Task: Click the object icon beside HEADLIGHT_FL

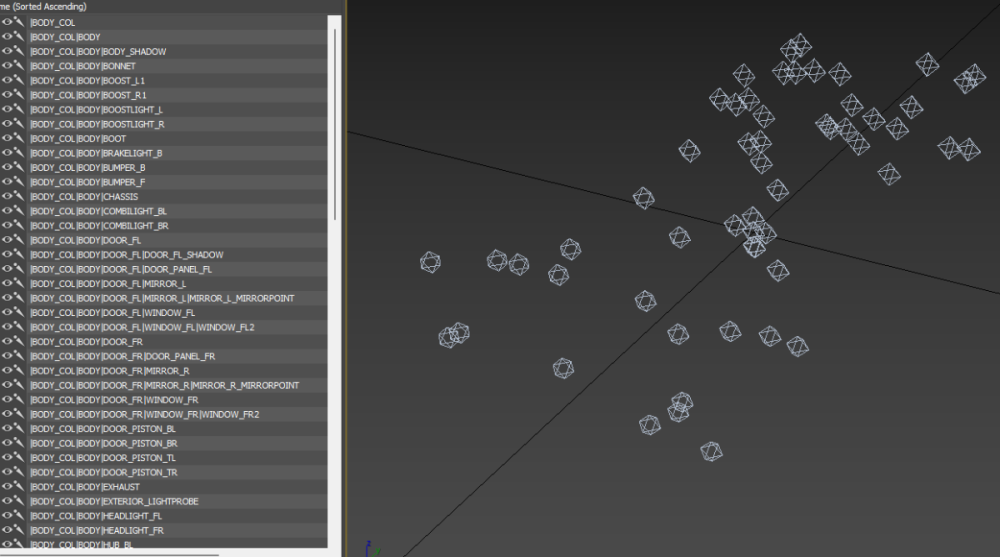Action: (18, 516)
